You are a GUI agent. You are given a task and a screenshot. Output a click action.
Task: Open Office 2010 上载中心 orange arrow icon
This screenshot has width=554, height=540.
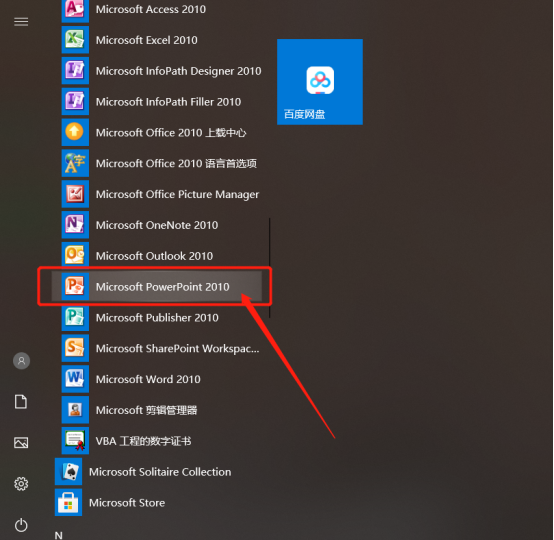point(75,132)
